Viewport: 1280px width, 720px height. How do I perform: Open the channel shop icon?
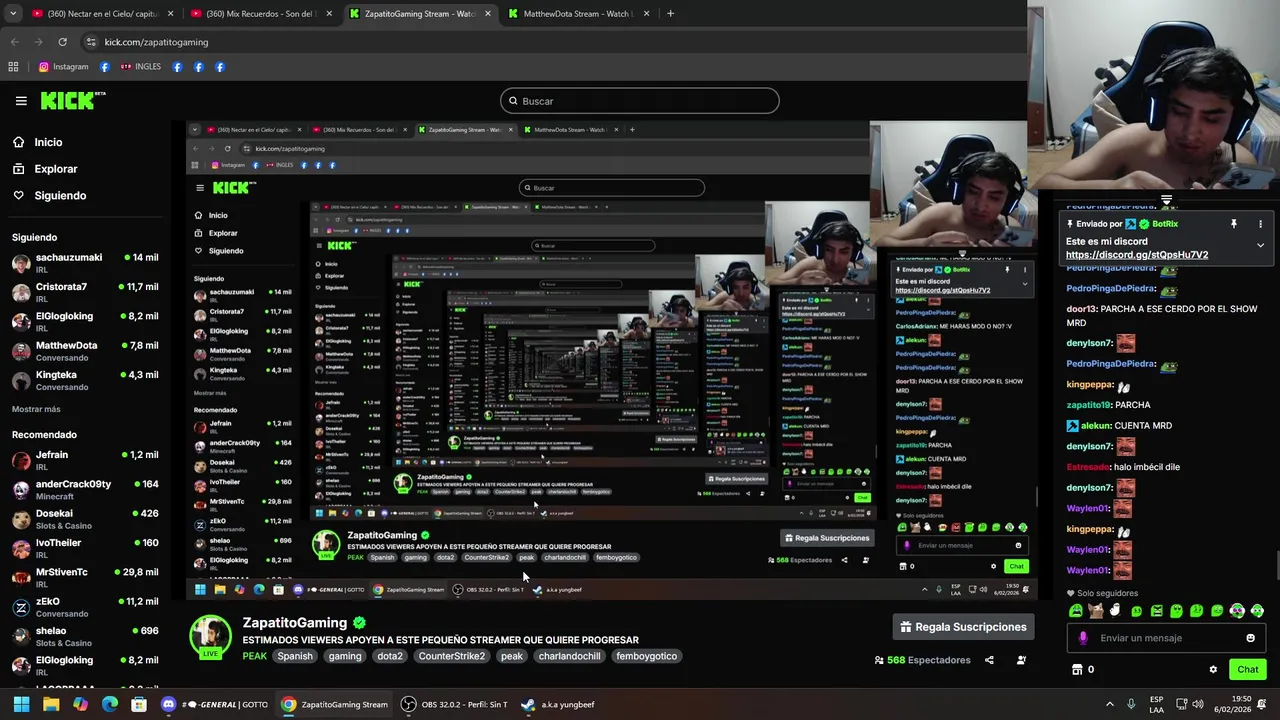coord(1077,670)
